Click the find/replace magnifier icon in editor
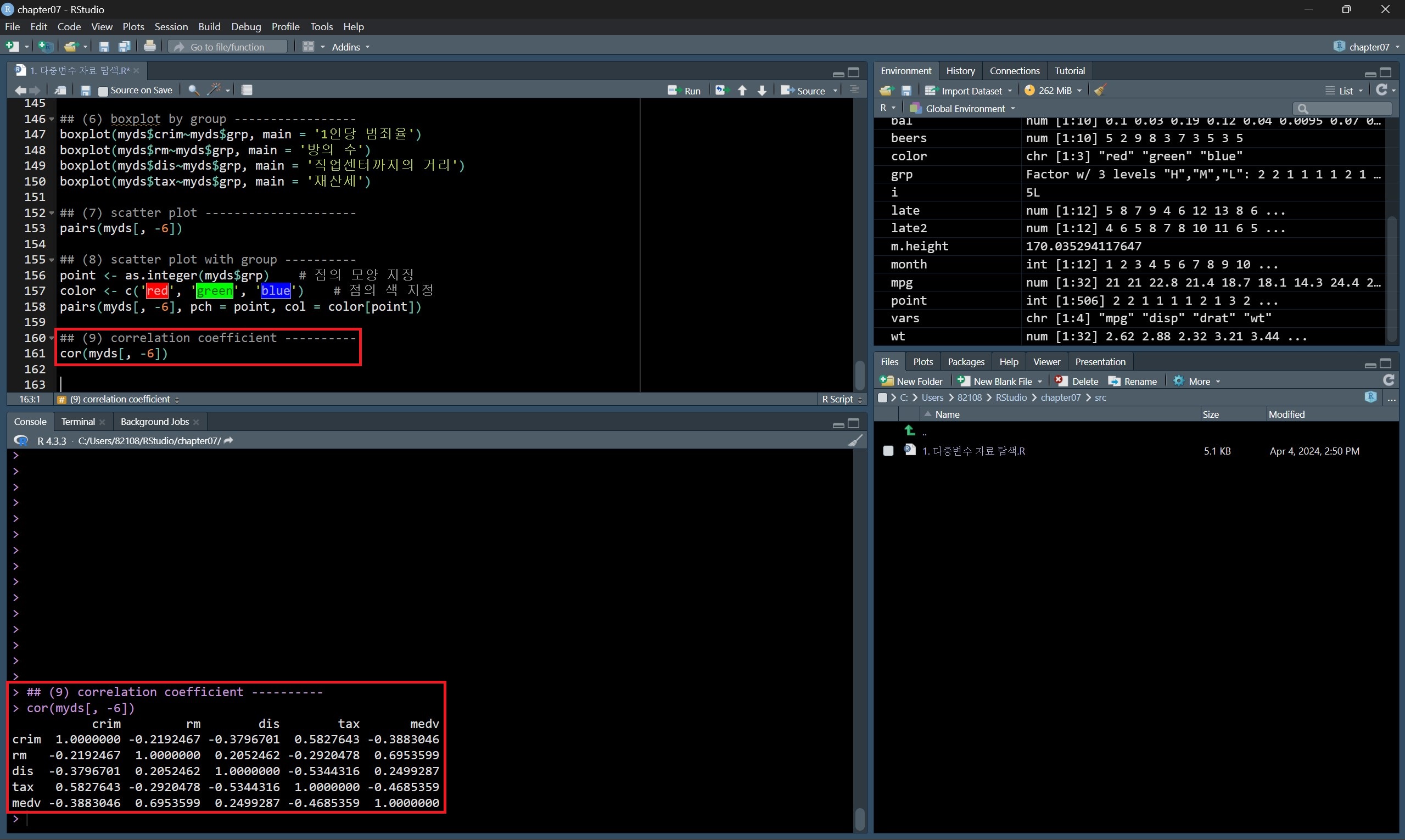The height and width of the screenshot is (840, 1405). [194, 90]
